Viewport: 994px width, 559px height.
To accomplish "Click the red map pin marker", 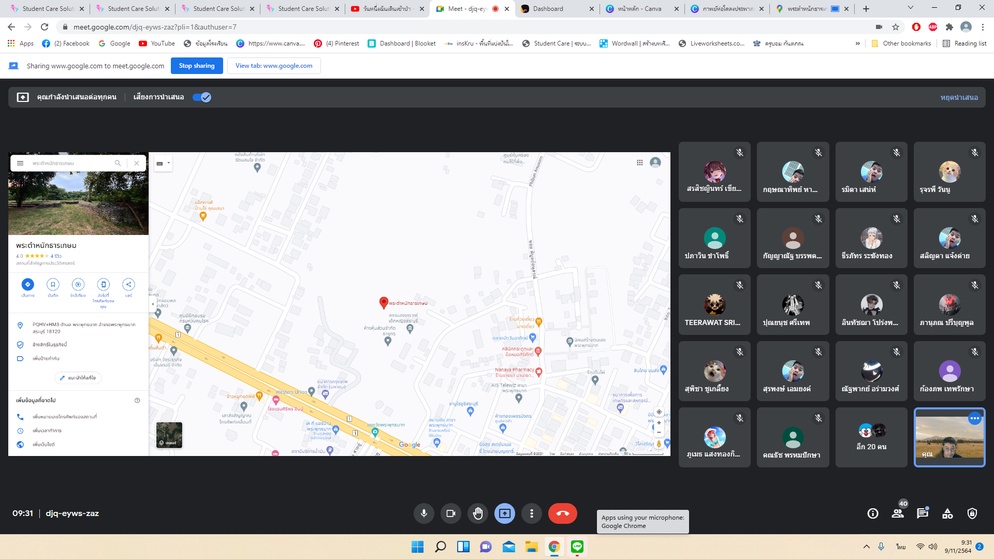I will coord(383,303).
